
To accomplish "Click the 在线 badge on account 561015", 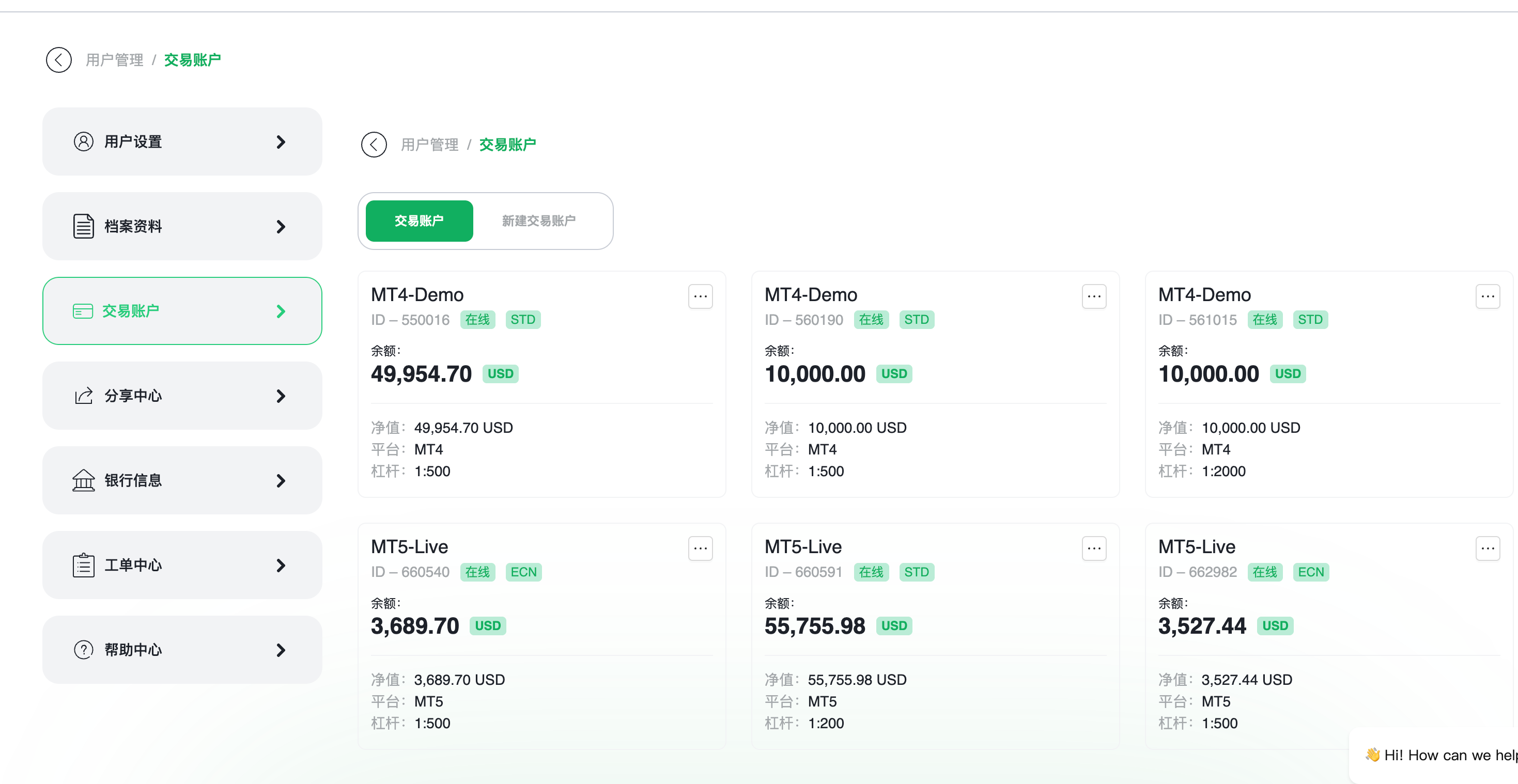I will tap(1265, 320).
